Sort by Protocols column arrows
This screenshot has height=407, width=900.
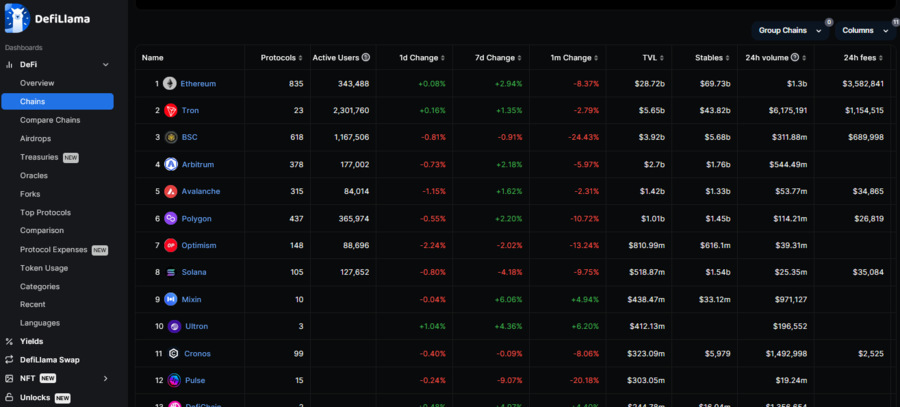tap(301, 58)
